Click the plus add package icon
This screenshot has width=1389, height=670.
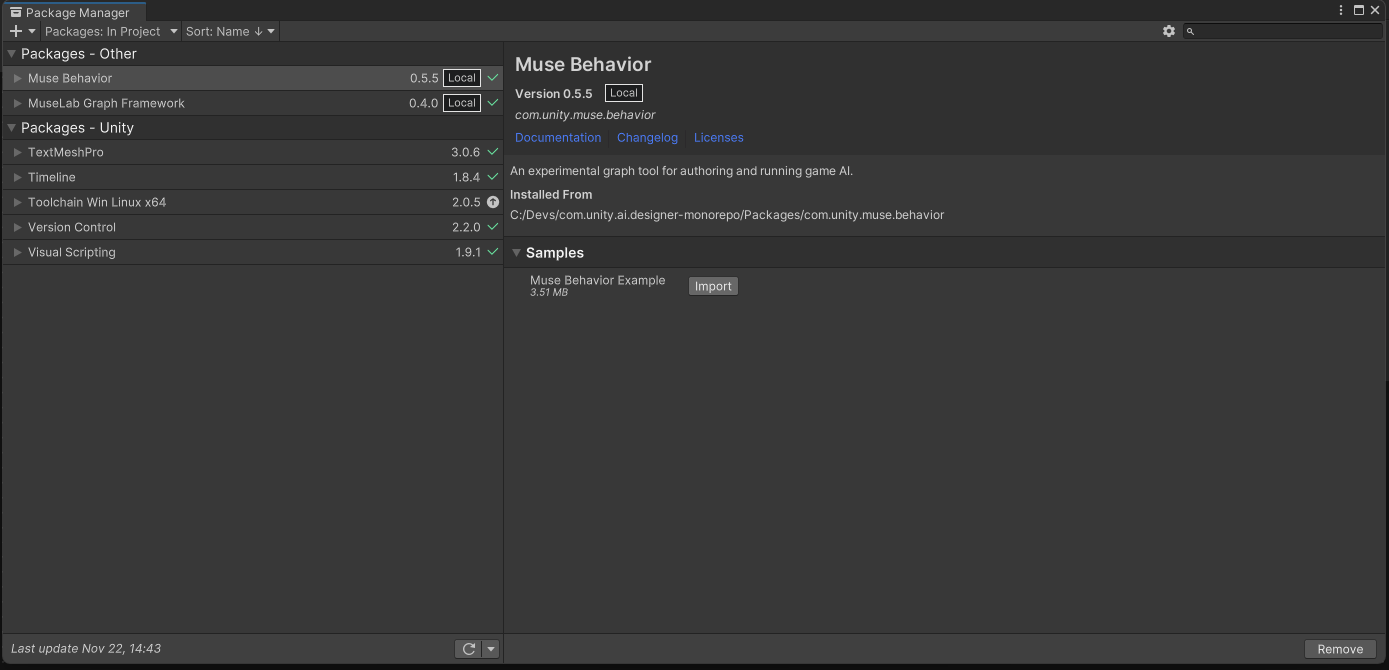[x=15, y=31]
